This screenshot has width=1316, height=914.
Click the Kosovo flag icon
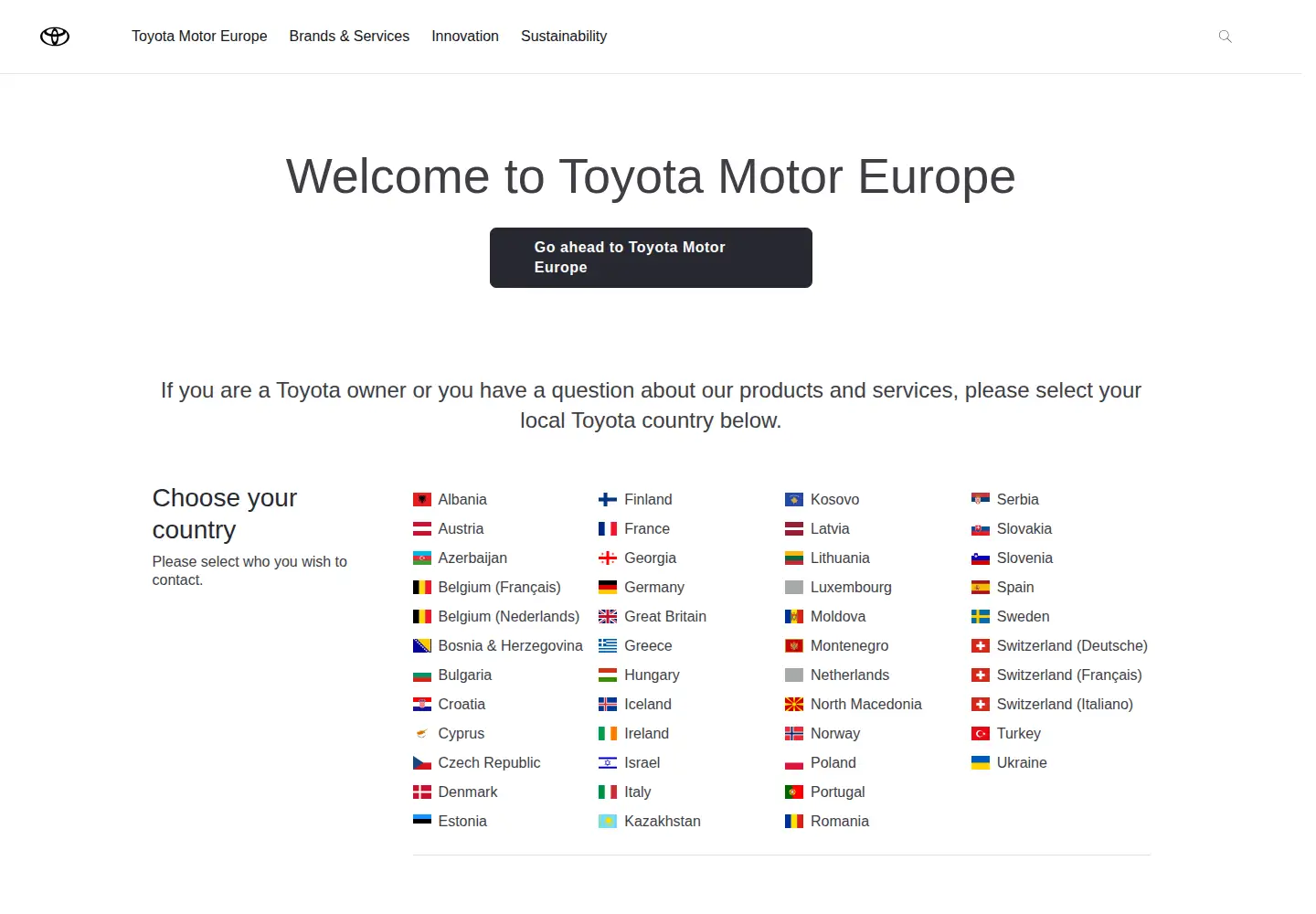pos(794,500)
